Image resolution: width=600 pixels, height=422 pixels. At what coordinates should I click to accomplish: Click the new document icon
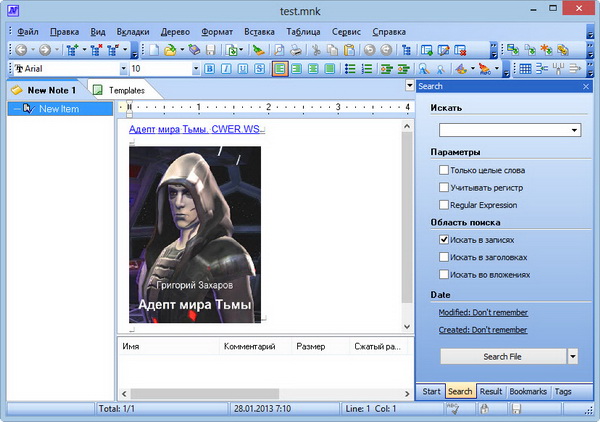click(153, 48)
